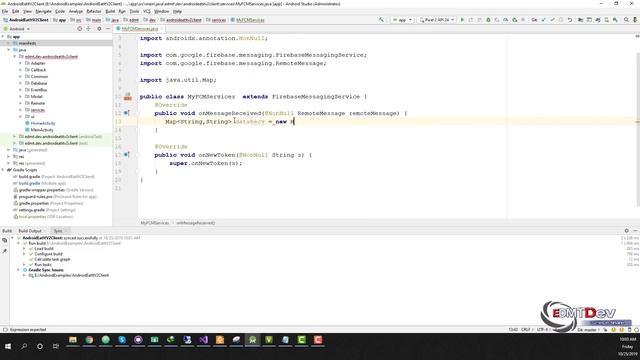Select Calculate task graph in Build panel
The width and height of the screenshot is (640, 360).
pos(52,259)
